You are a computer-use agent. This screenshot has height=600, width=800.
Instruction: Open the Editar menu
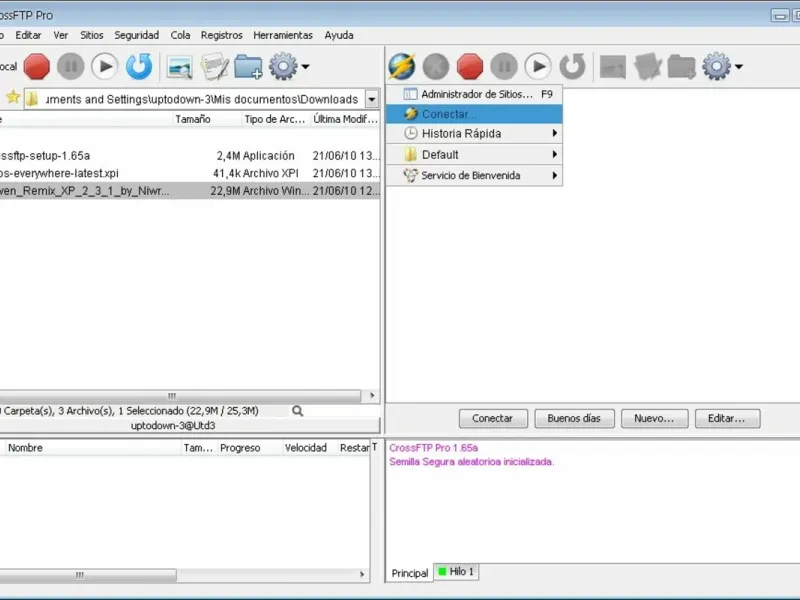[28, 35]
